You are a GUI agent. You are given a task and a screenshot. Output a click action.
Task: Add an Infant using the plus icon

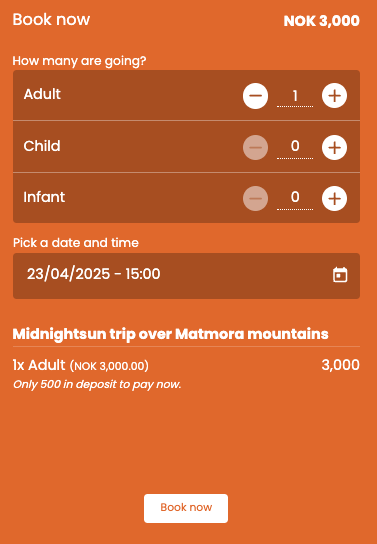tap(334, 198)
